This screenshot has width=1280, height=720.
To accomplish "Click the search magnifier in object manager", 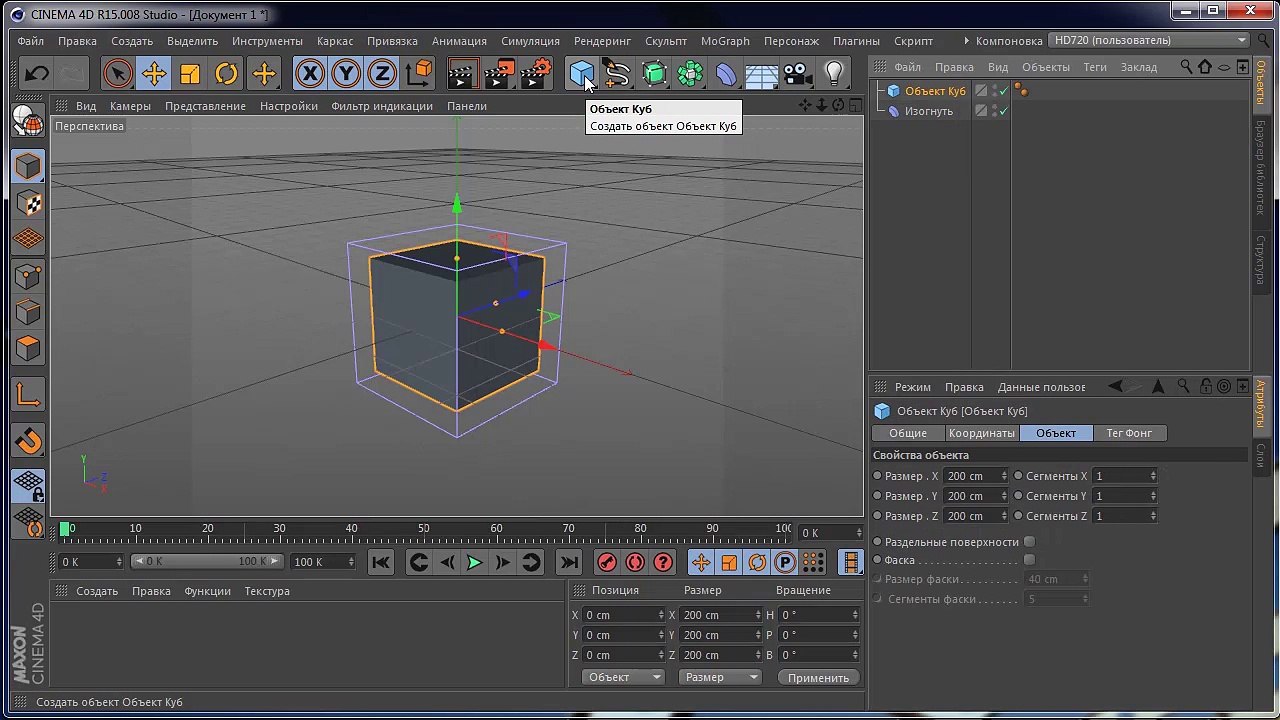I will pos(1186,67).
